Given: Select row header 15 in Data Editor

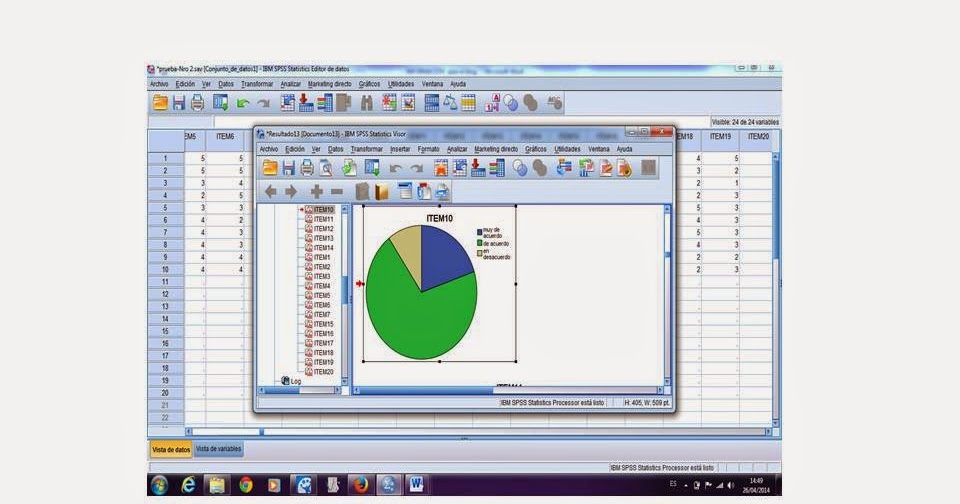Looking at the screenshot, I should tap(165, 331).
